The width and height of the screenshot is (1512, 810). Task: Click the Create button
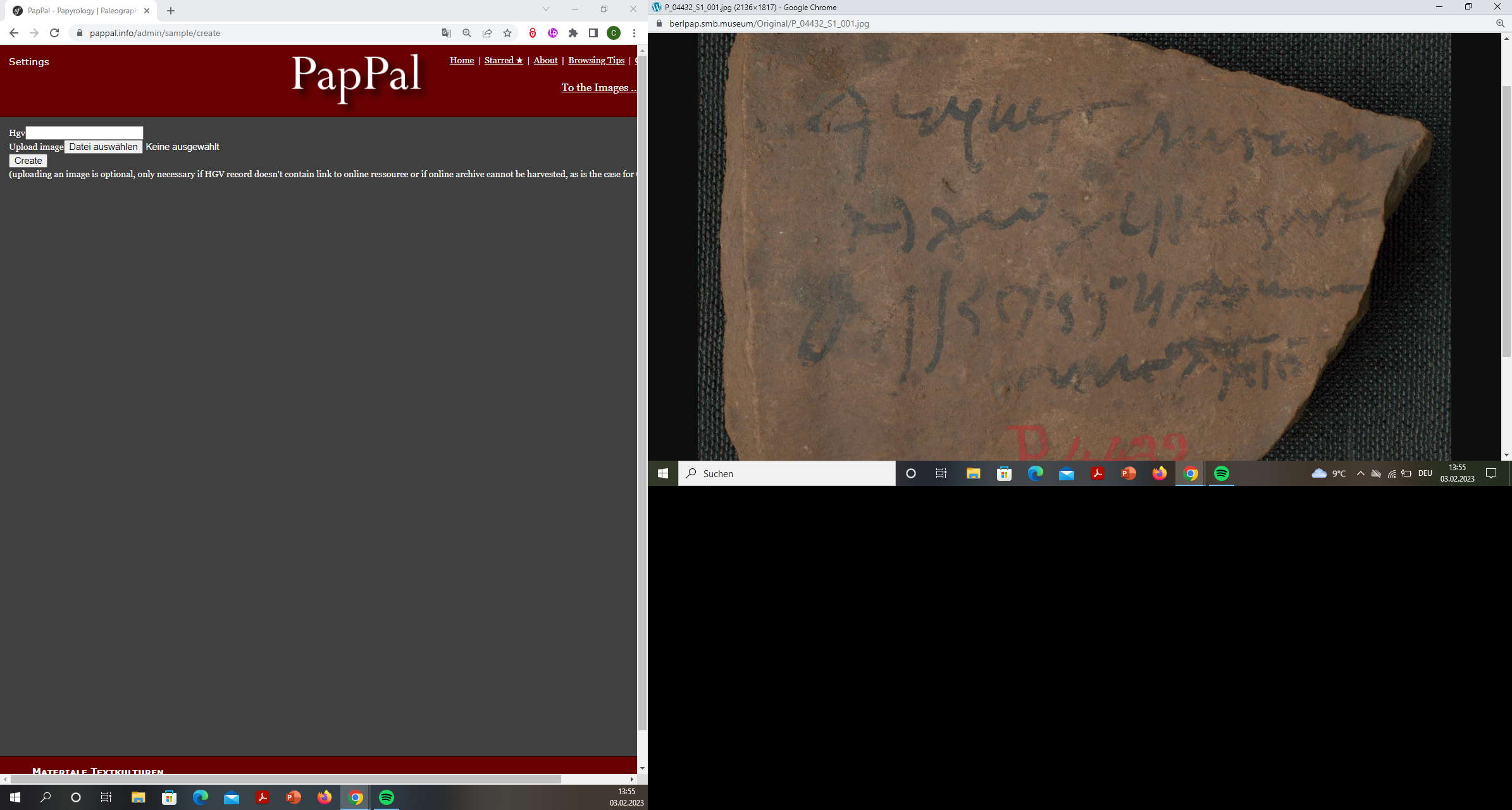click(28, 161)
